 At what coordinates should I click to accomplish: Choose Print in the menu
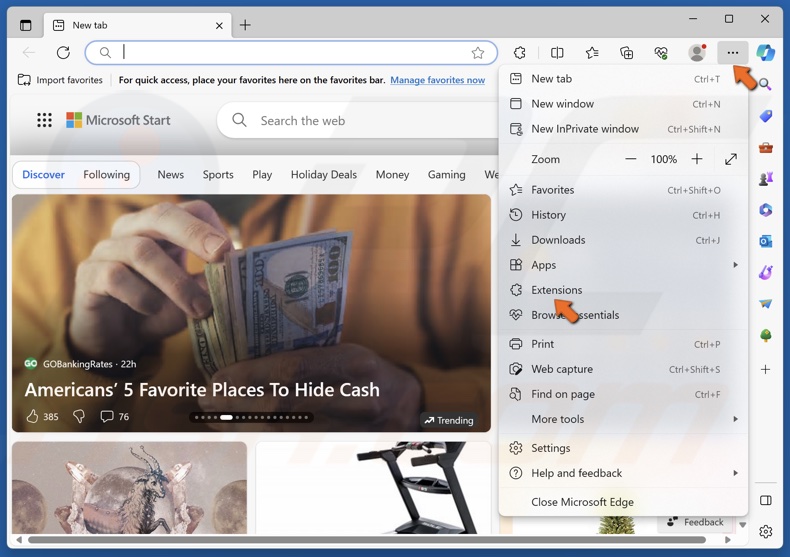tap(623, 344)
